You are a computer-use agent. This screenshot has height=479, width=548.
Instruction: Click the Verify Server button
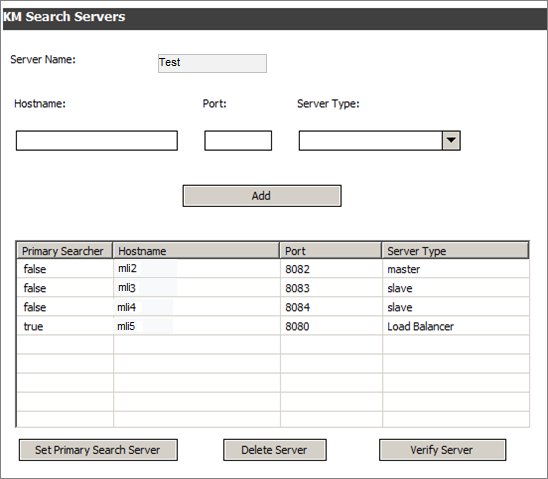442,450
